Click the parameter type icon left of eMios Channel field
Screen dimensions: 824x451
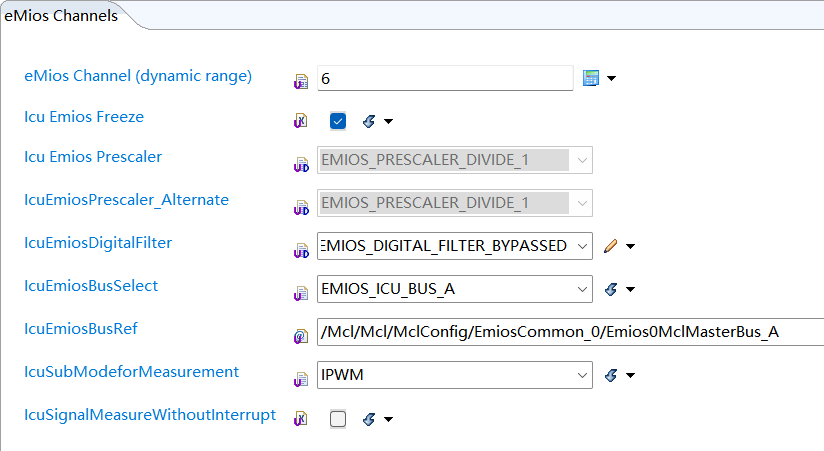tap(300, 79)
